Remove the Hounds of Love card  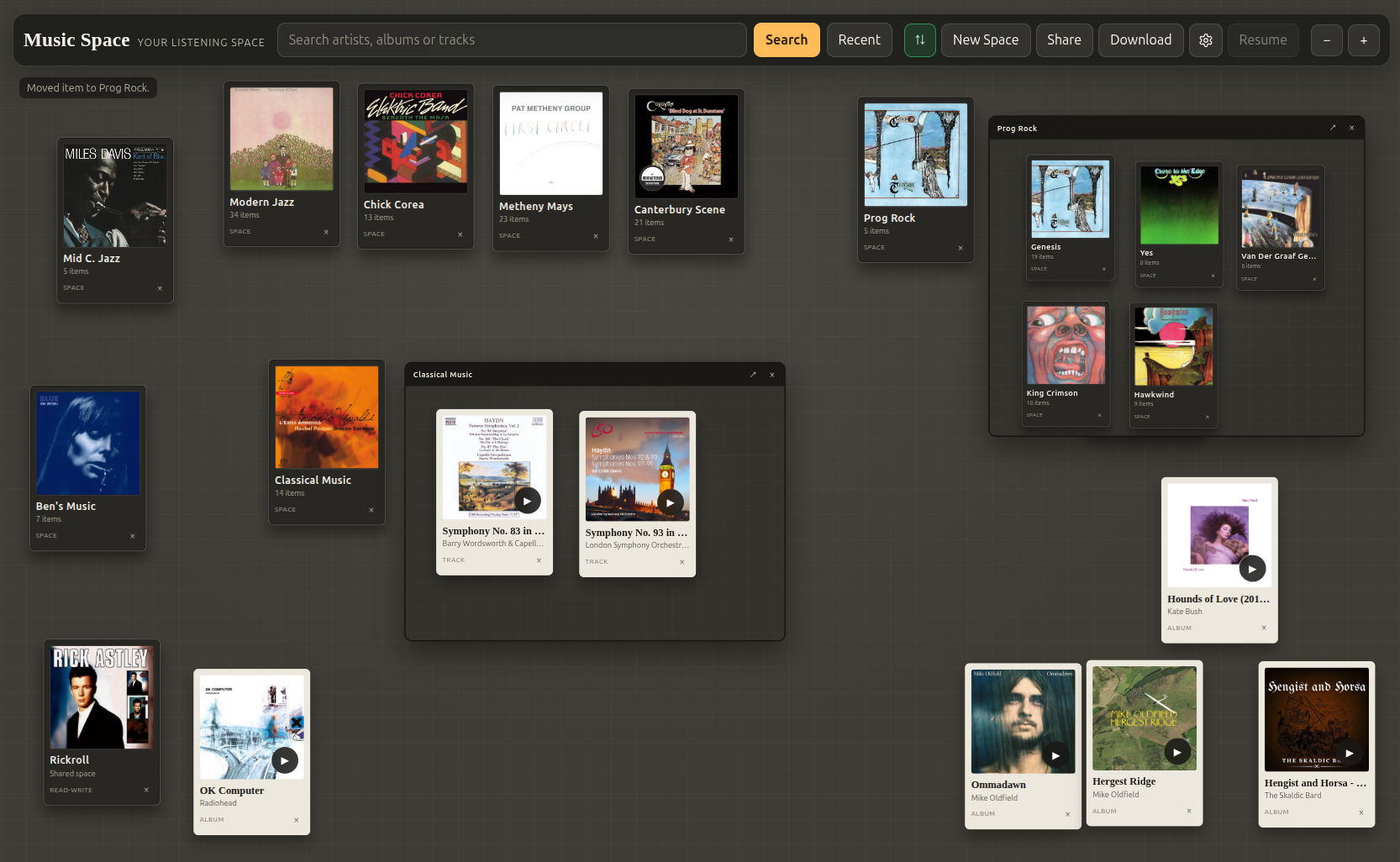pos(1264,628)
